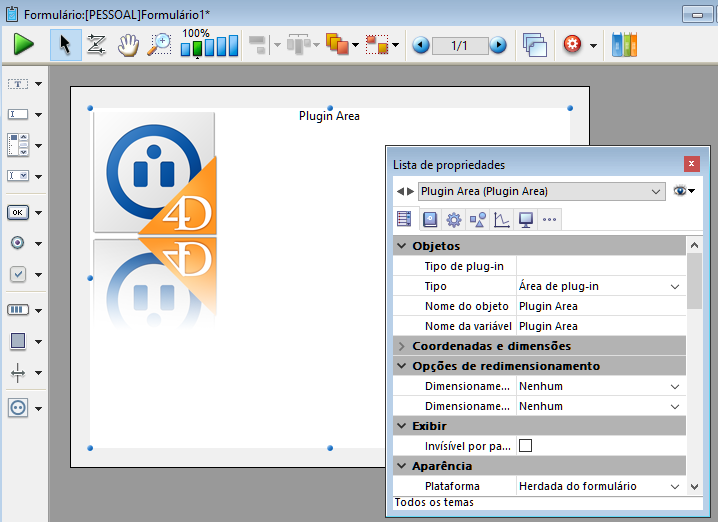This screenshot has height=522, width=718.
Task: Switch to the monitor display property tab
Action: tap(525, 219)
